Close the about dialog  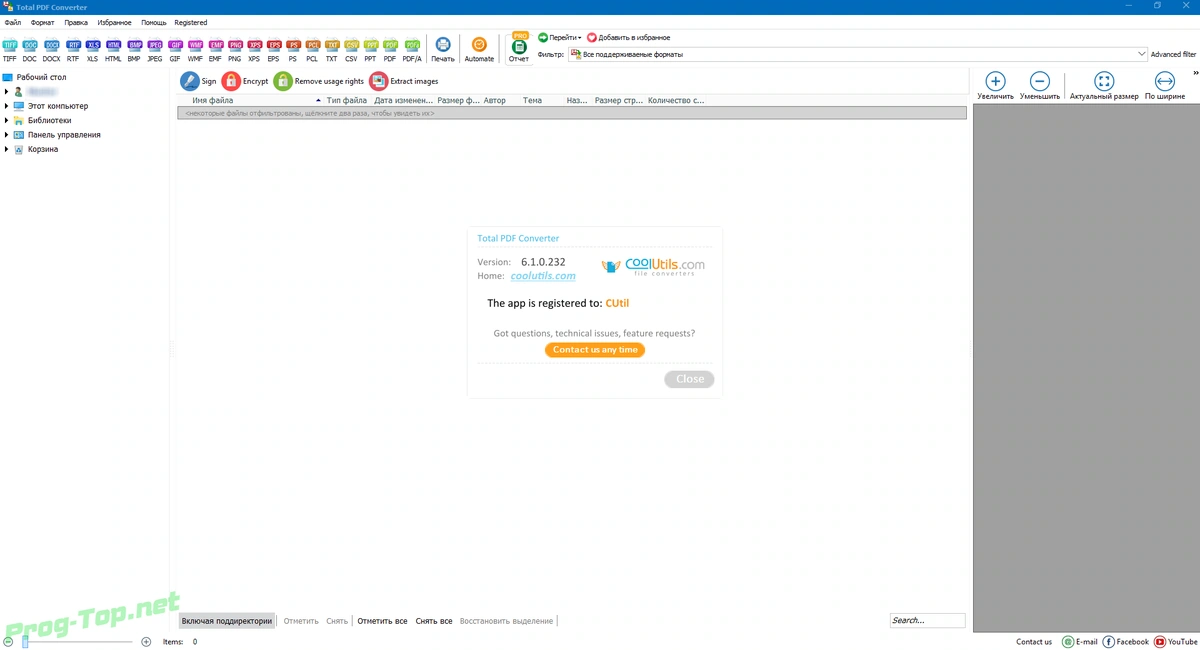690,379
